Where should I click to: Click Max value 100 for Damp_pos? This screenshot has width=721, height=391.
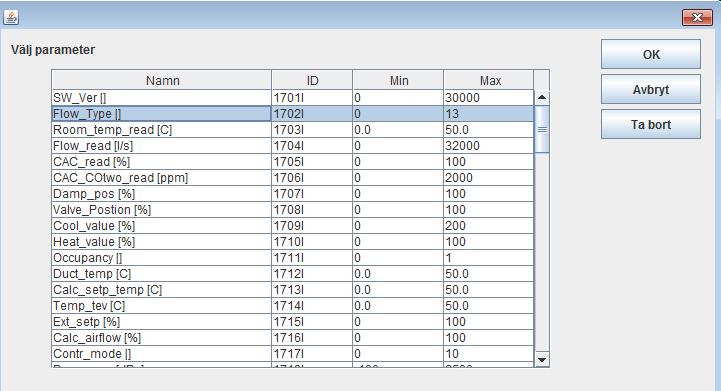tap(489, 194)
